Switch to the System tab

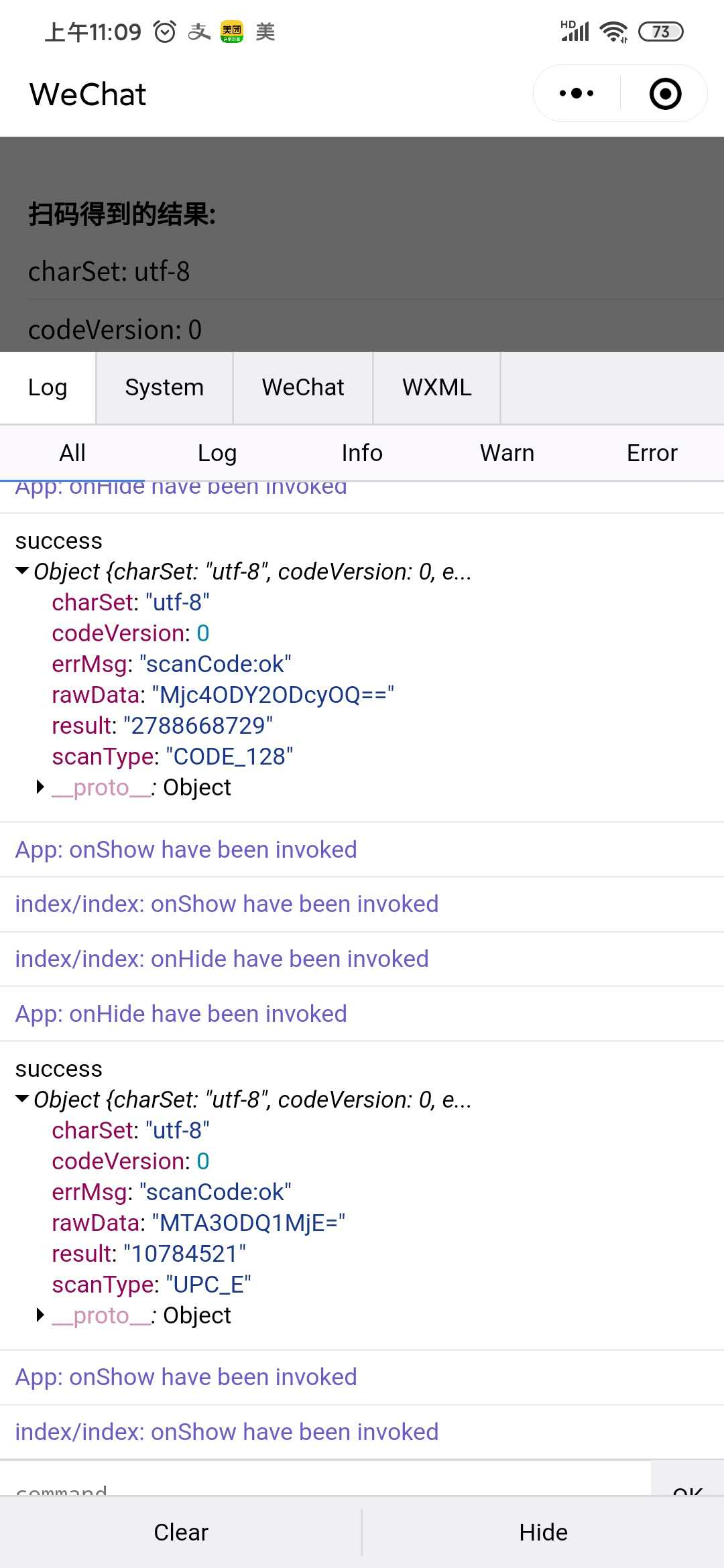pos(164,387)
